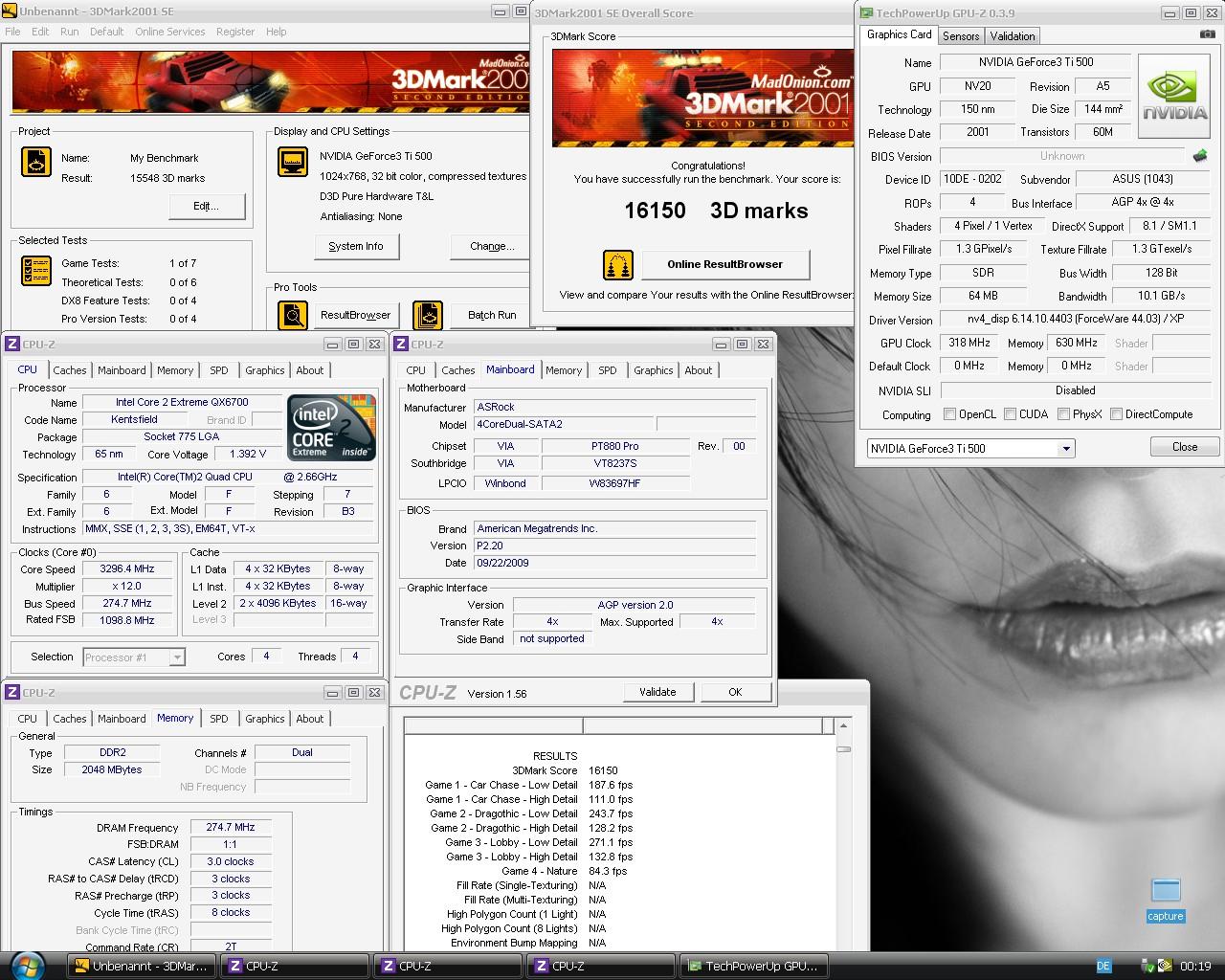Click the GPU-Z Driver Version field
This screenshot has height=980, width=1225.
click(1076, 319)
